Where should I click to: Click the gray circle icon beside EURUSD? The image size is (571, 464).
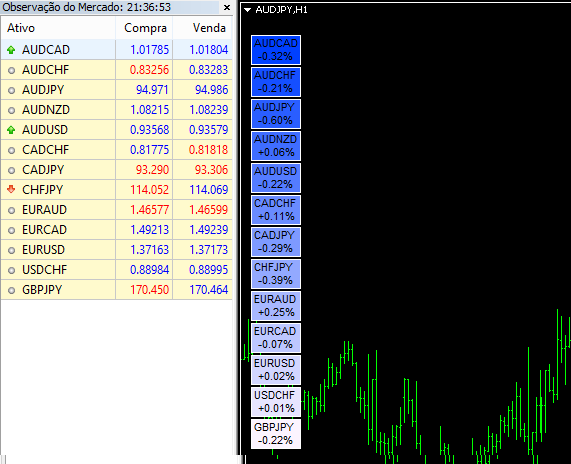(x=11, y=250)
